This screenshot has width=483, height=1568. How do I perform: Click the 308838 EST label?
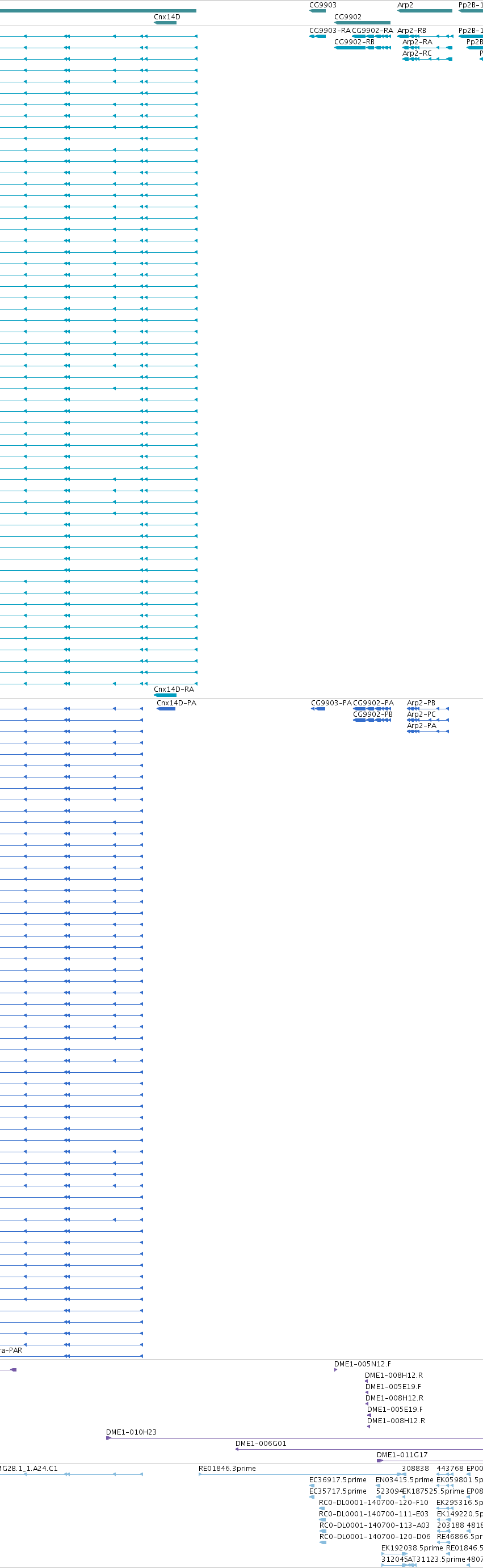pyautogui.click(x=415, y=1469)
